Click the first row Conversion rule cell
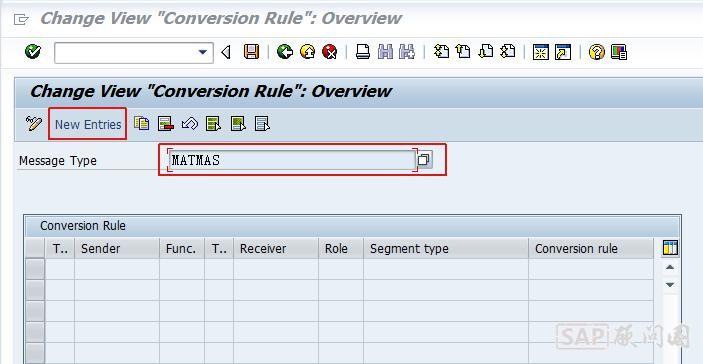 (x=591, y=269)
